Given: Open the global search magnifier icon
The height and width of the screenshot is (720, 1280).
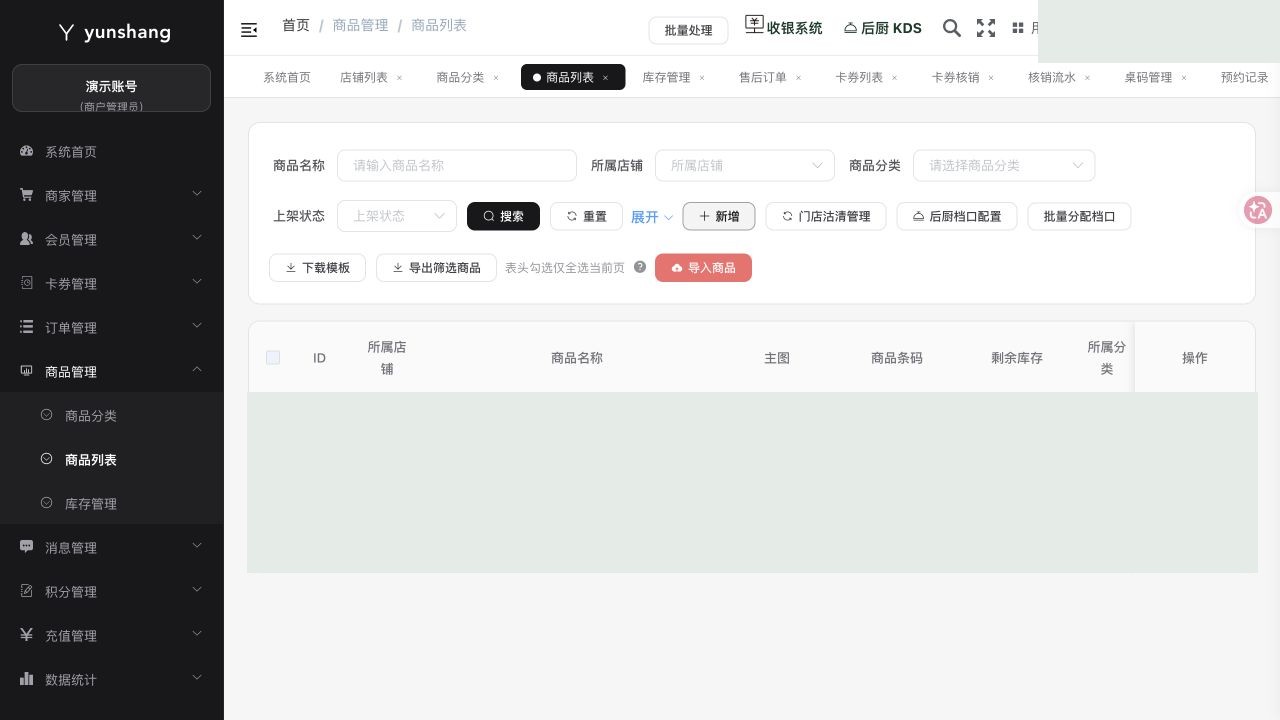Looking at the screenshot, I should coord(952,28).
